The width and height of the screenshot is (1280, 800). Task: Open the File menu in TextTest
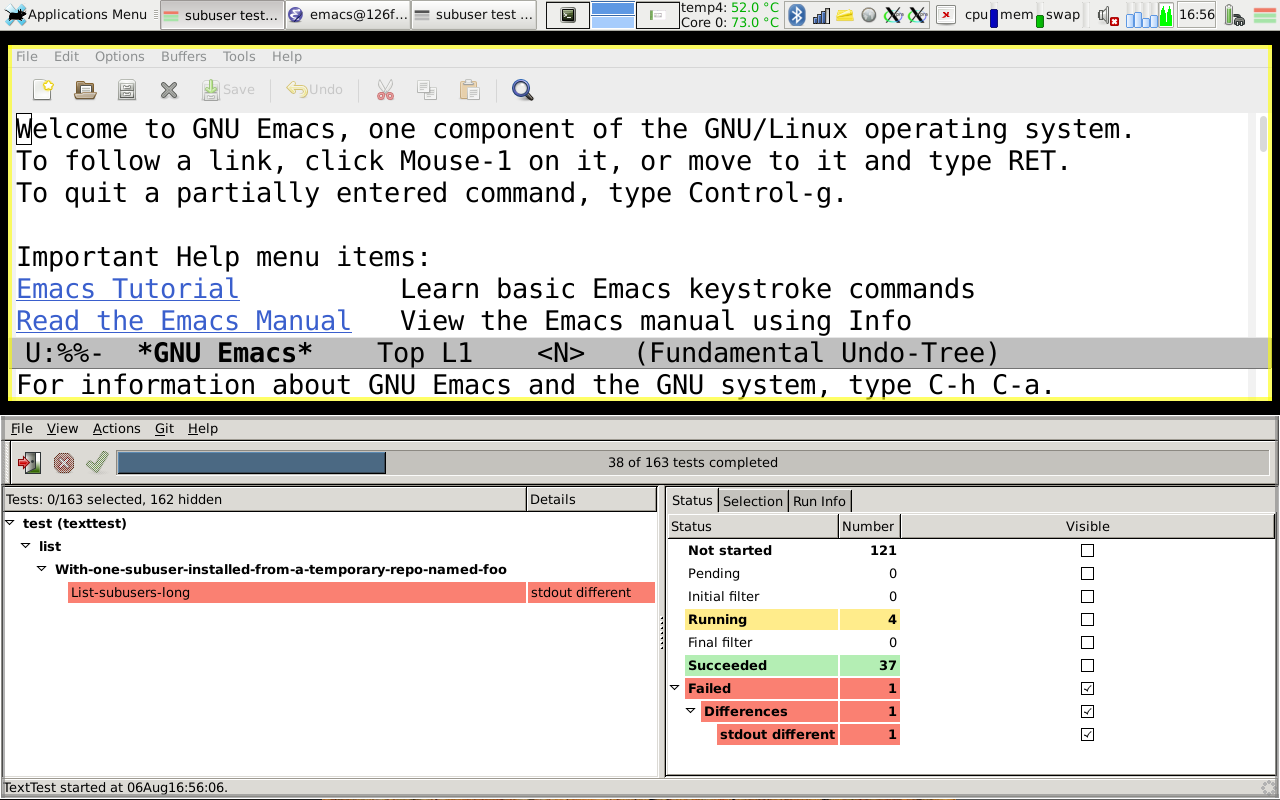click(22, 428)
